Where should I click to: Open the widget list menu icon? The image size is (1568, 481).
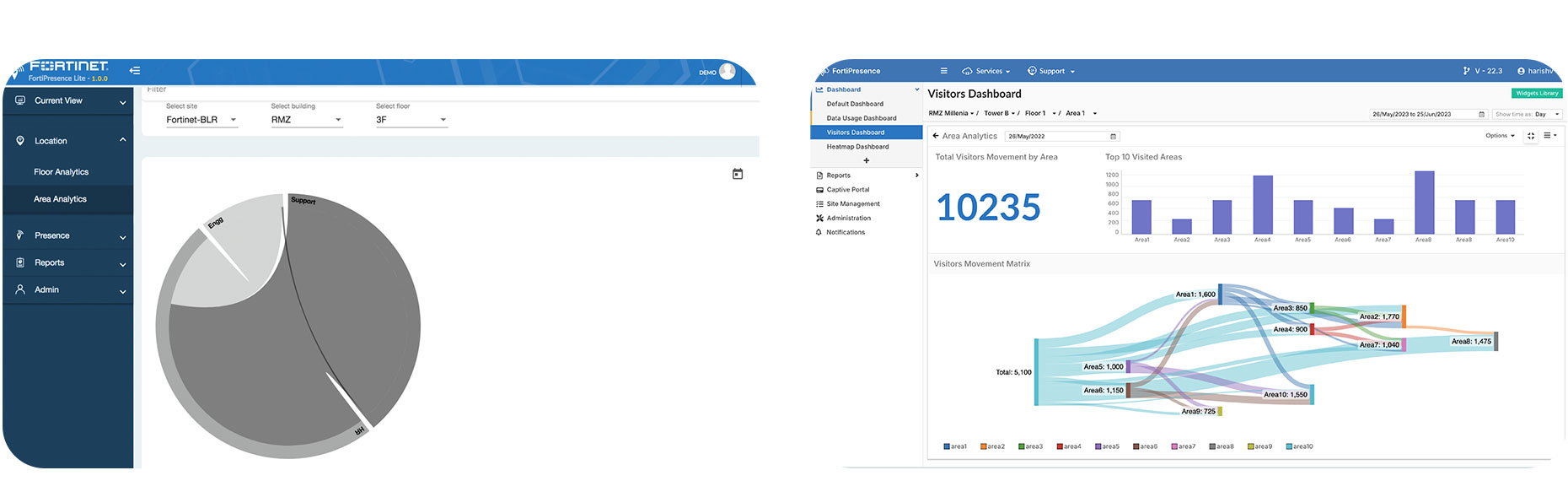pos(1549,136)
